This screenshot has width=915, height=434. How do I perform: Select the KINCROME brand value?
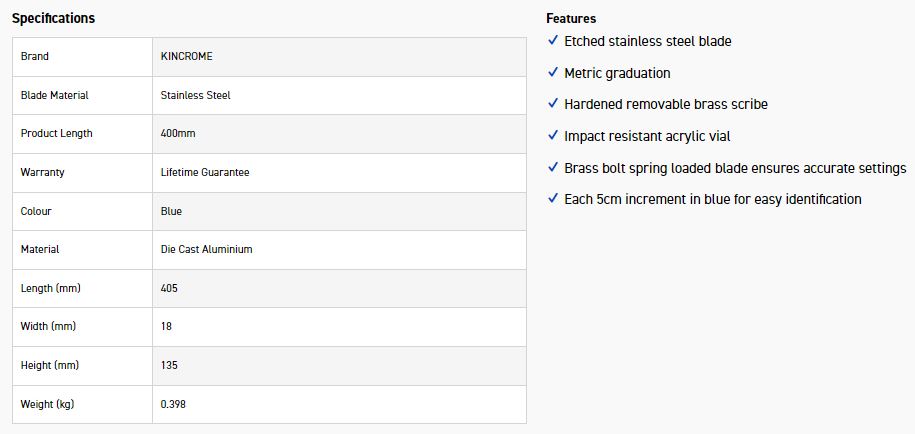(x=188, y=57)
